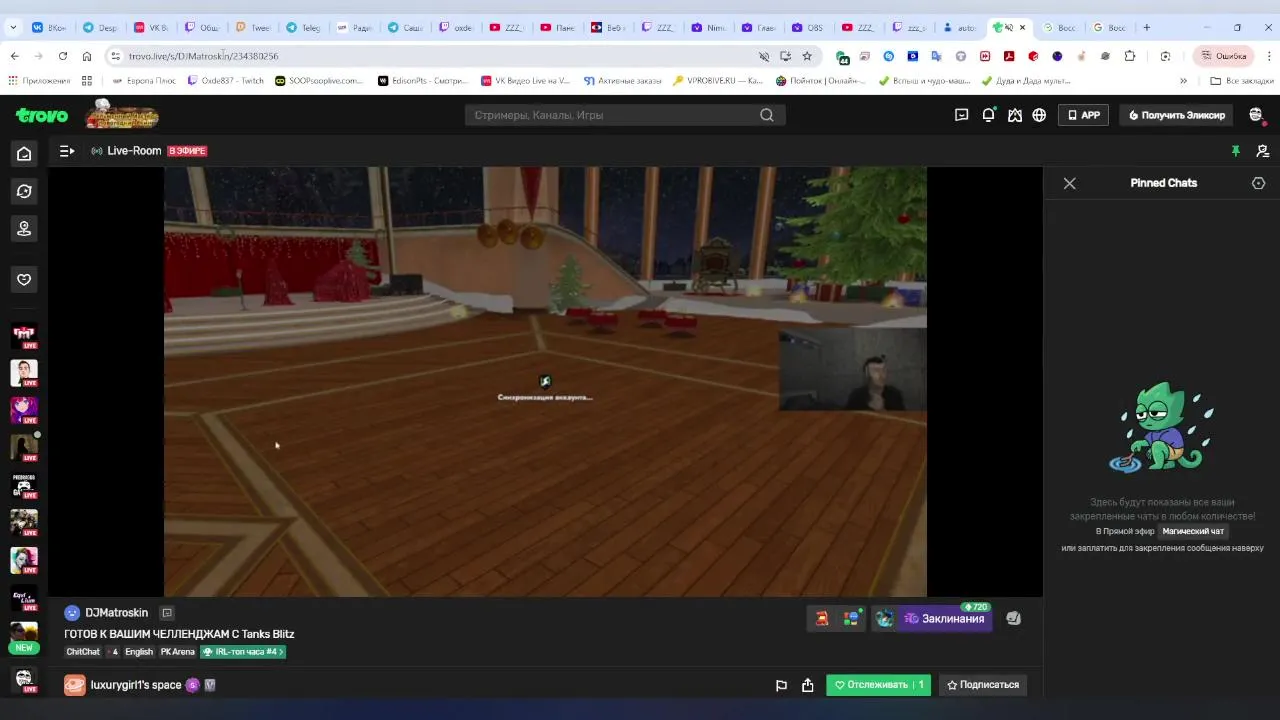Click the search magnifier icon
Viewport: 1280px width, 720px height.
[767, 115]
